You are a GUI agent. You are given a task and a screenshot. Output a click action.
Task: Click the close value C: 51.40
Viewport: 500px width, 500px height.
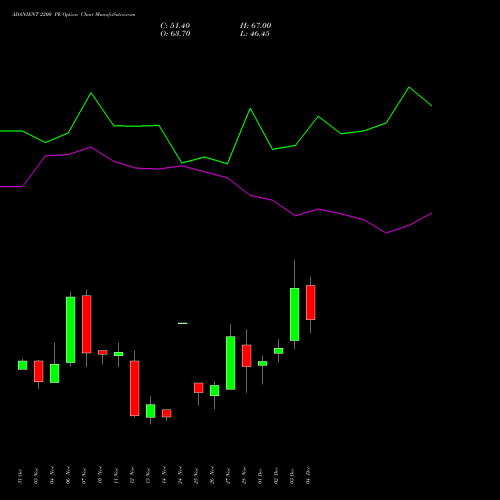[175, 26]
